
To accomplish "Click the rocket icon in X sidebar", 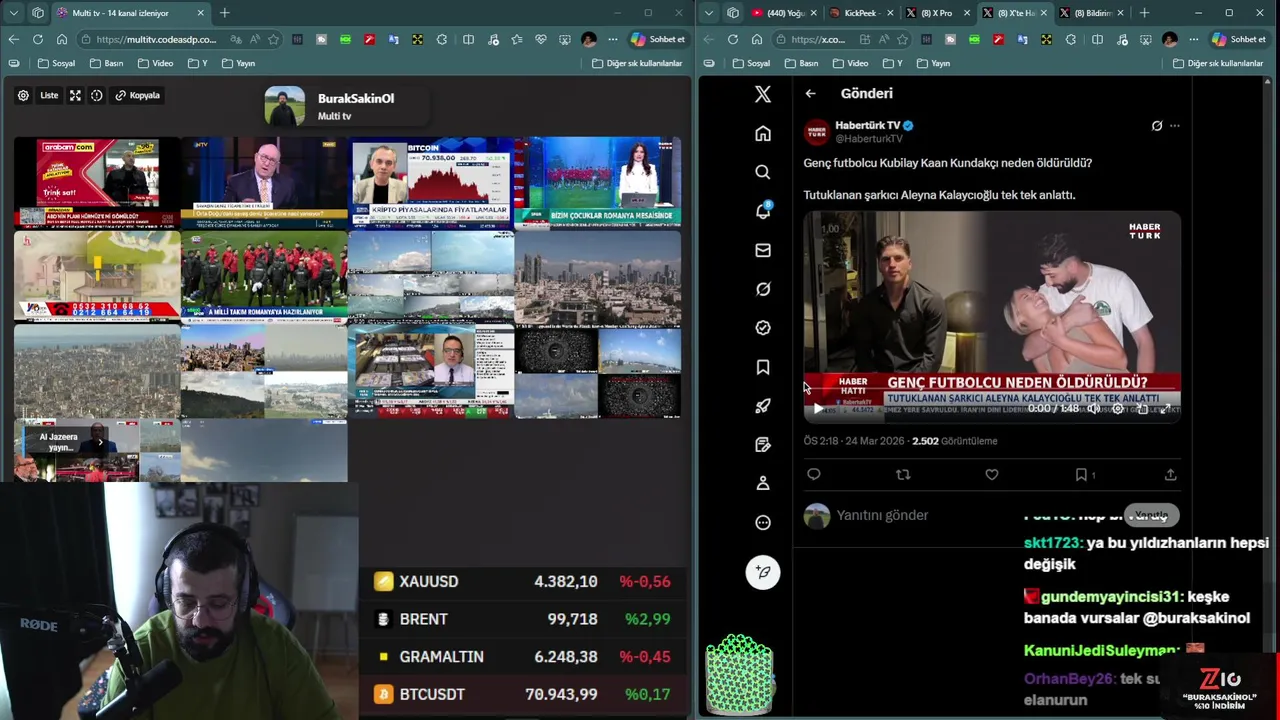I will [x=763, y=406].
